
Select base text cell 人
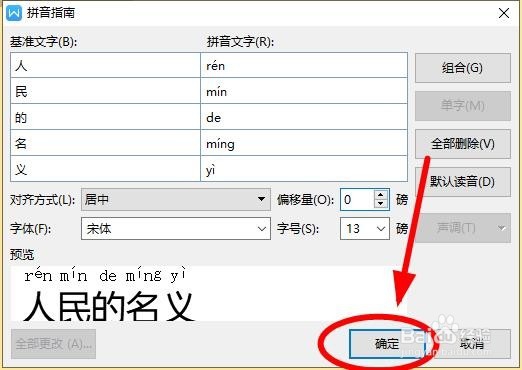(x=105, y=65)
